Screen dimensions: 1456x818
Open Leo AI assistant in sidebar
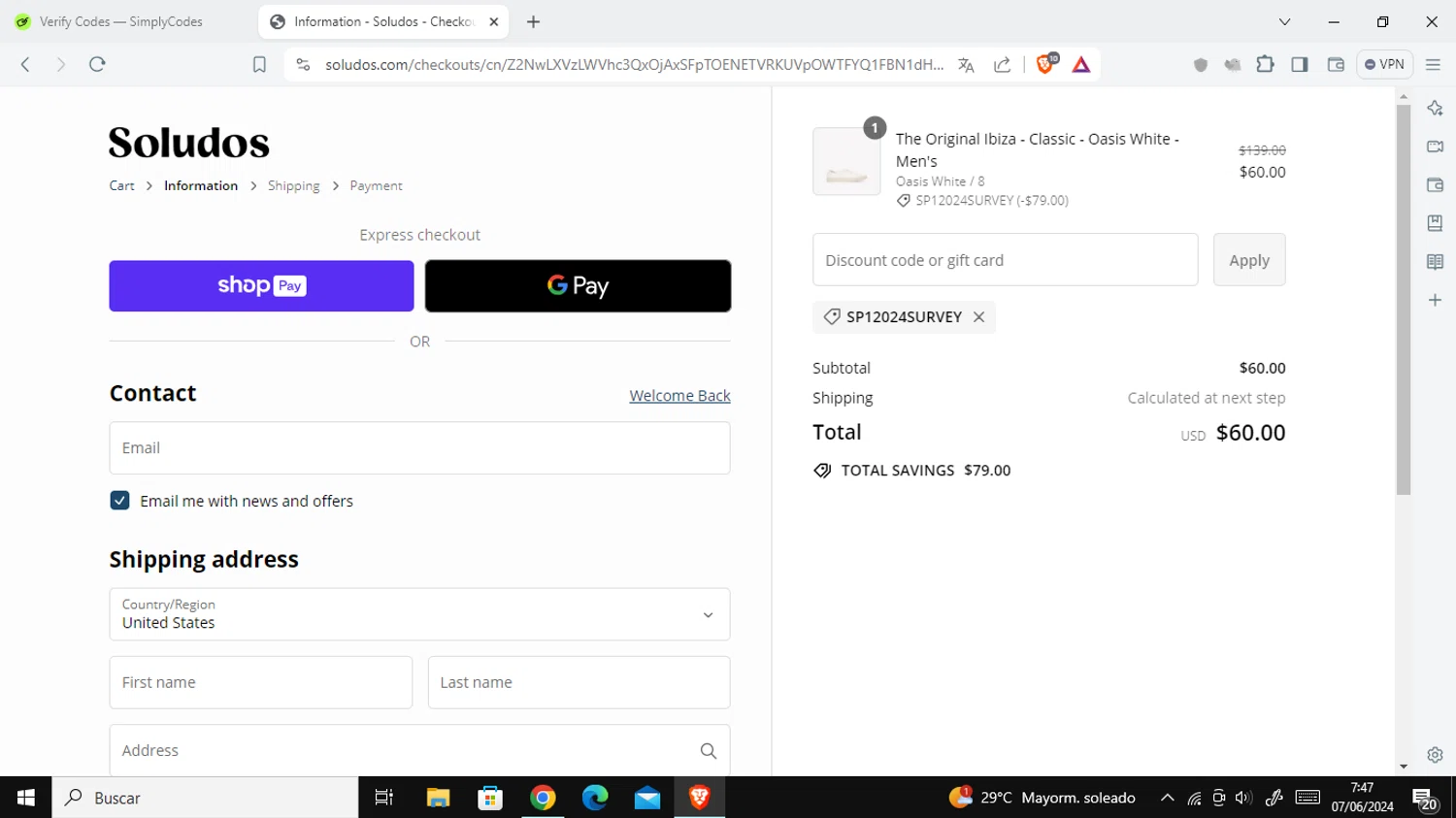point(1435,108)
